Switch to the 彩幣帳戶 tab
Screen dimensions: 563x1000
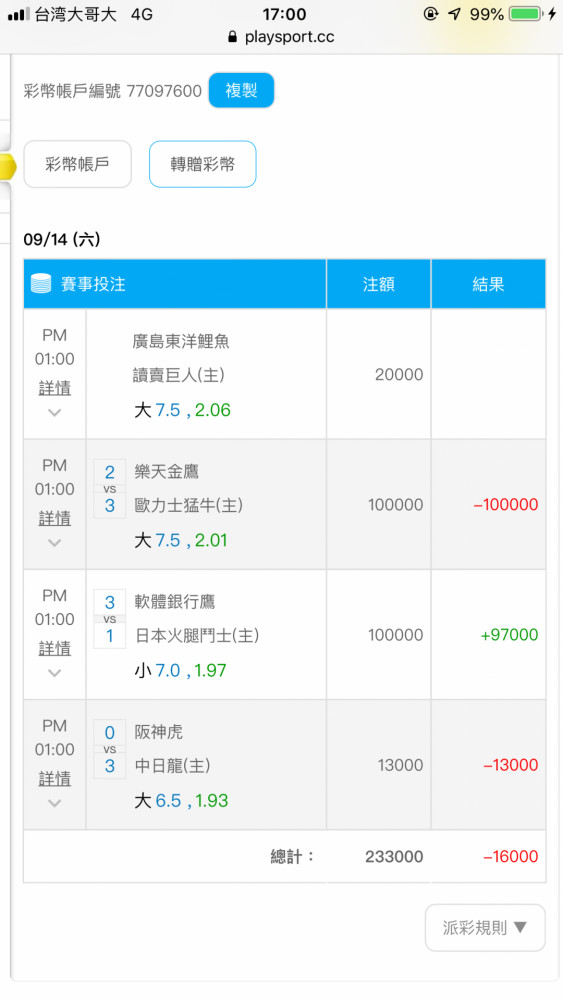coord(77,165)
